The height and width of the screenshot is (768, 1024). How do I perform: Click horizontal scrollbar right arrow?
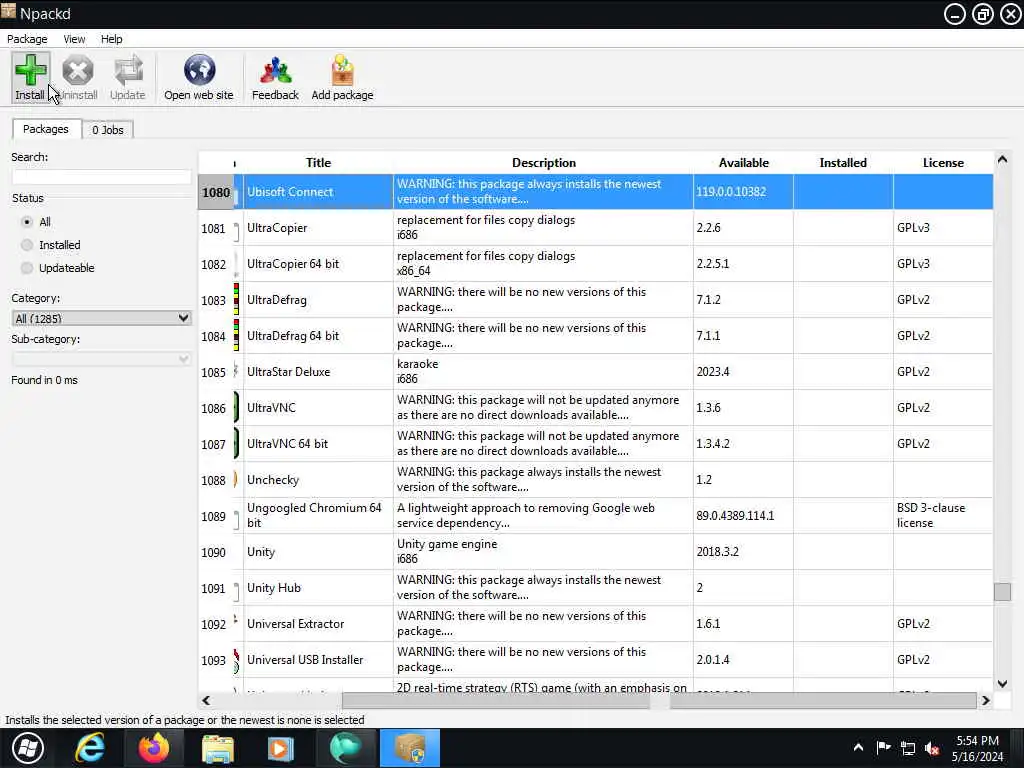[x=985, y=700]
